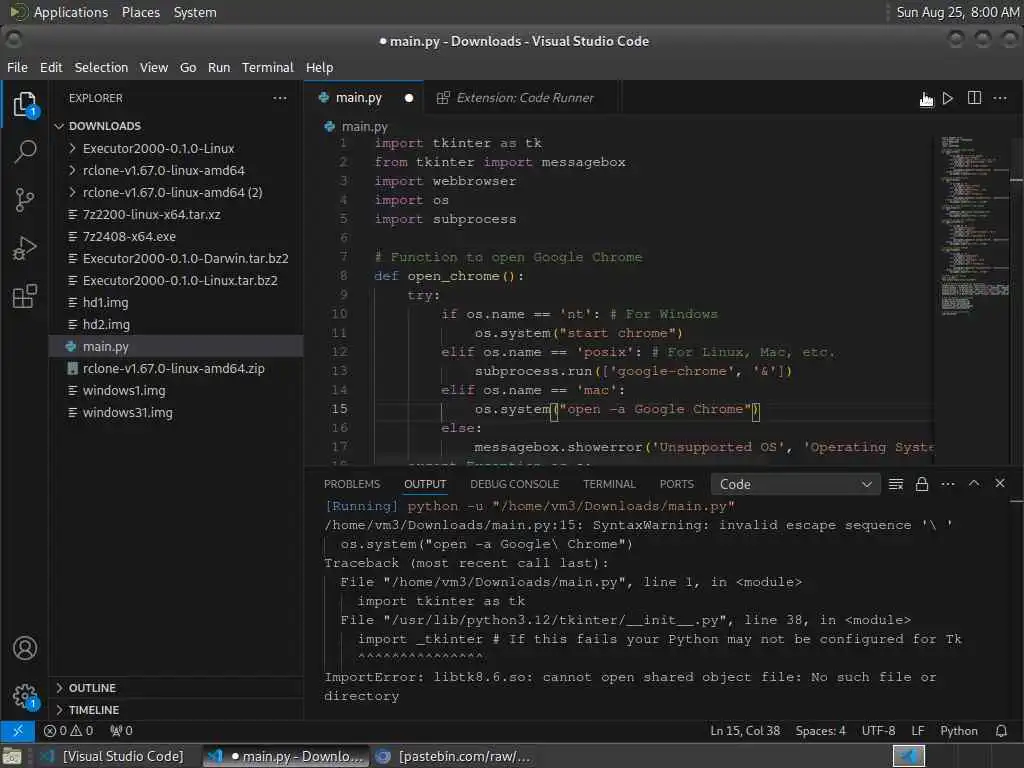Image resolution: width=1024 pixels, height=768 pixels.
Task: Switch to the PORTS panel tab
Action: pos(677,484)
